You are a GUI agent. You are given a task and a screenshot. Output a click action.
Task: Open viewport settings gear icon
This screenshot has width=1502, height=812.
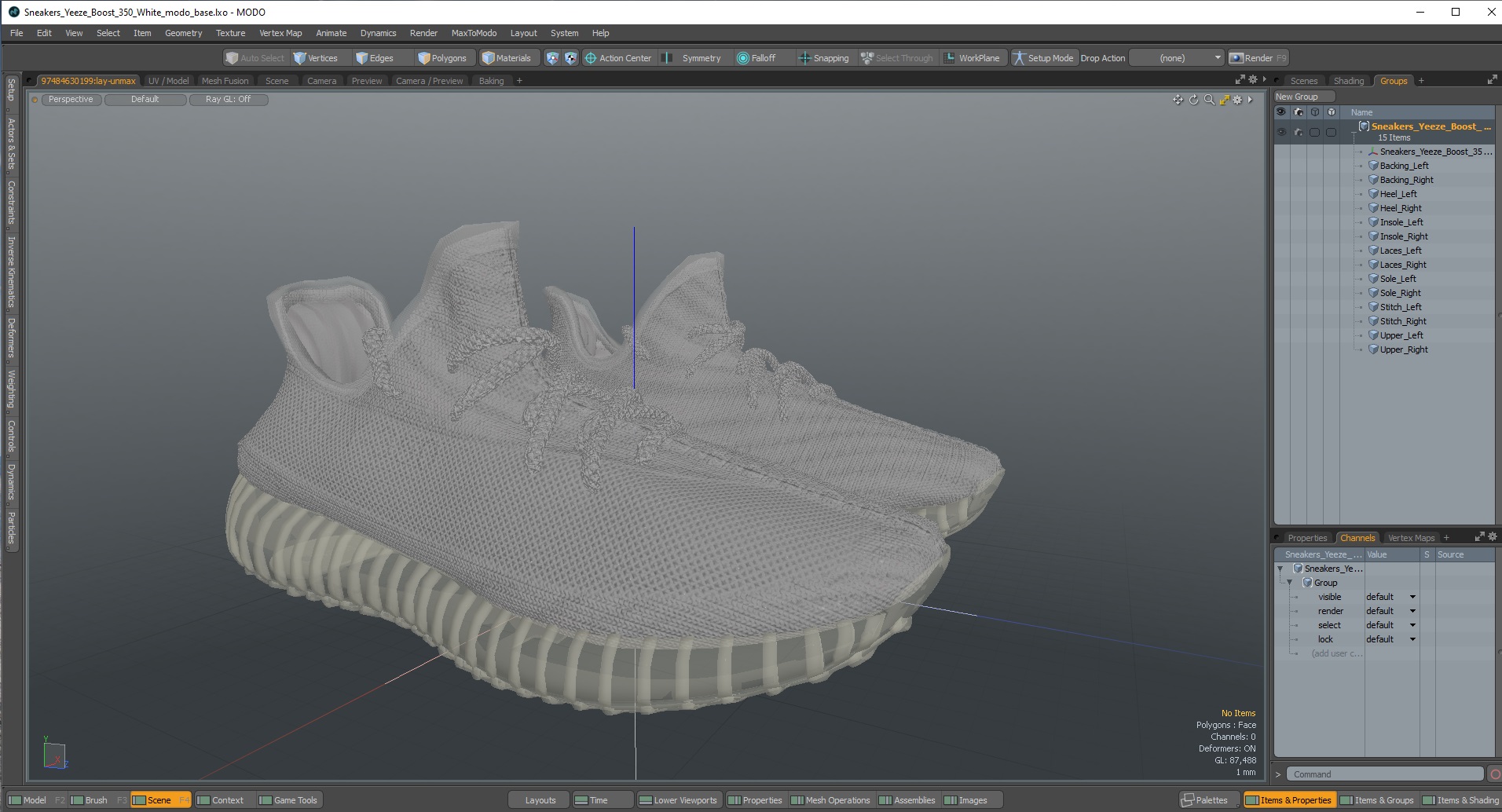pos(1237,100)
